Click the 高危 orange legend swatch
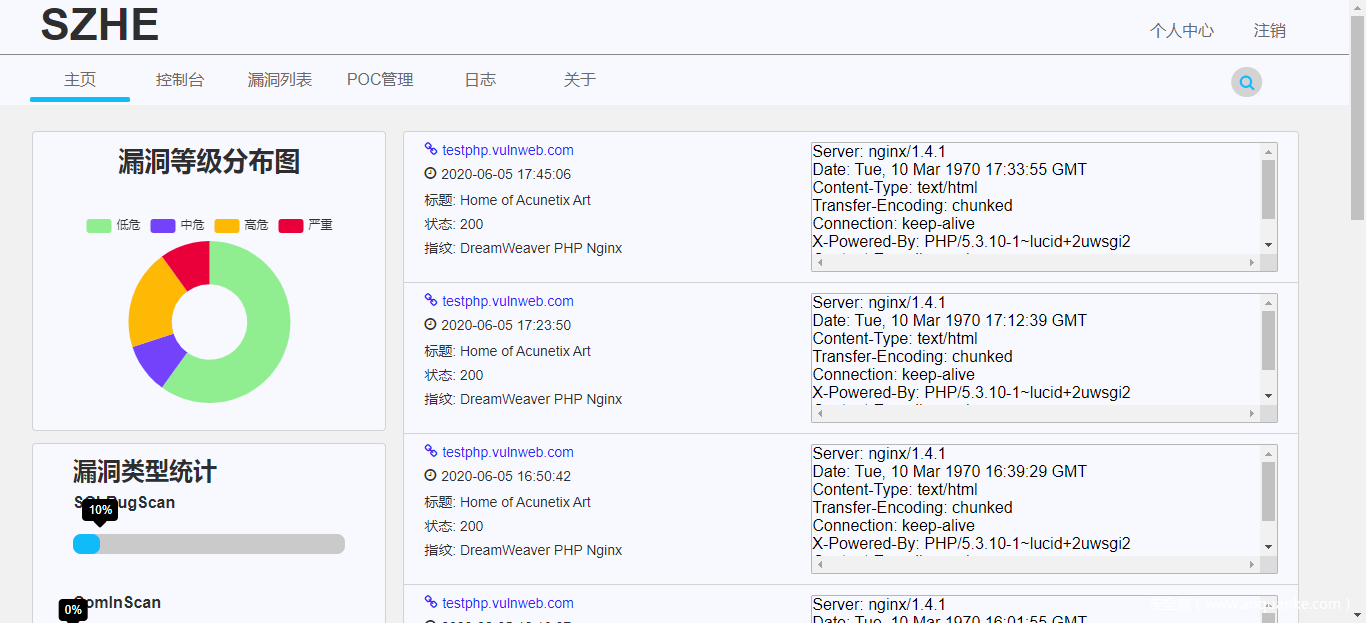Screen dimensions: 1366x623 click(227, 225)
